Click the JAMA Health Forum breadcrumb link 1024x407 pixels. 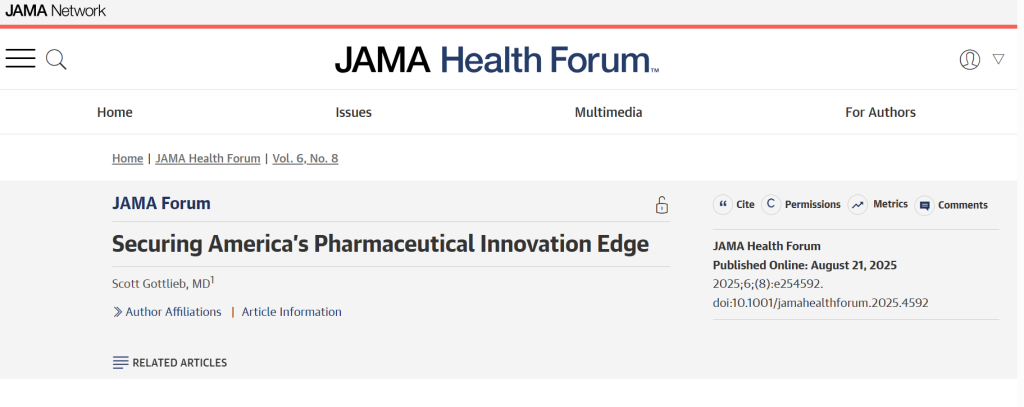point(207,158)
